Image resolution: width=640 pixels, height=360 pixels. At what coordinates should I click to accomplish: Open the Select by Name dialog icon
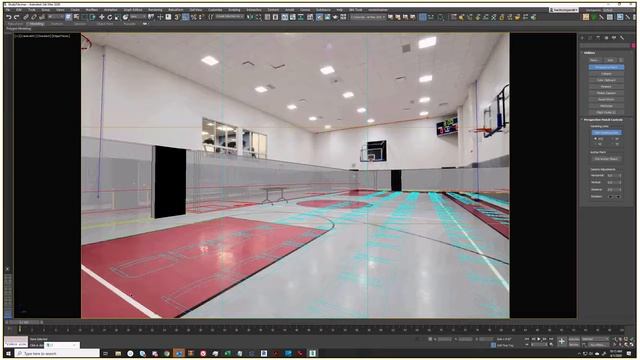pos(76,17)
